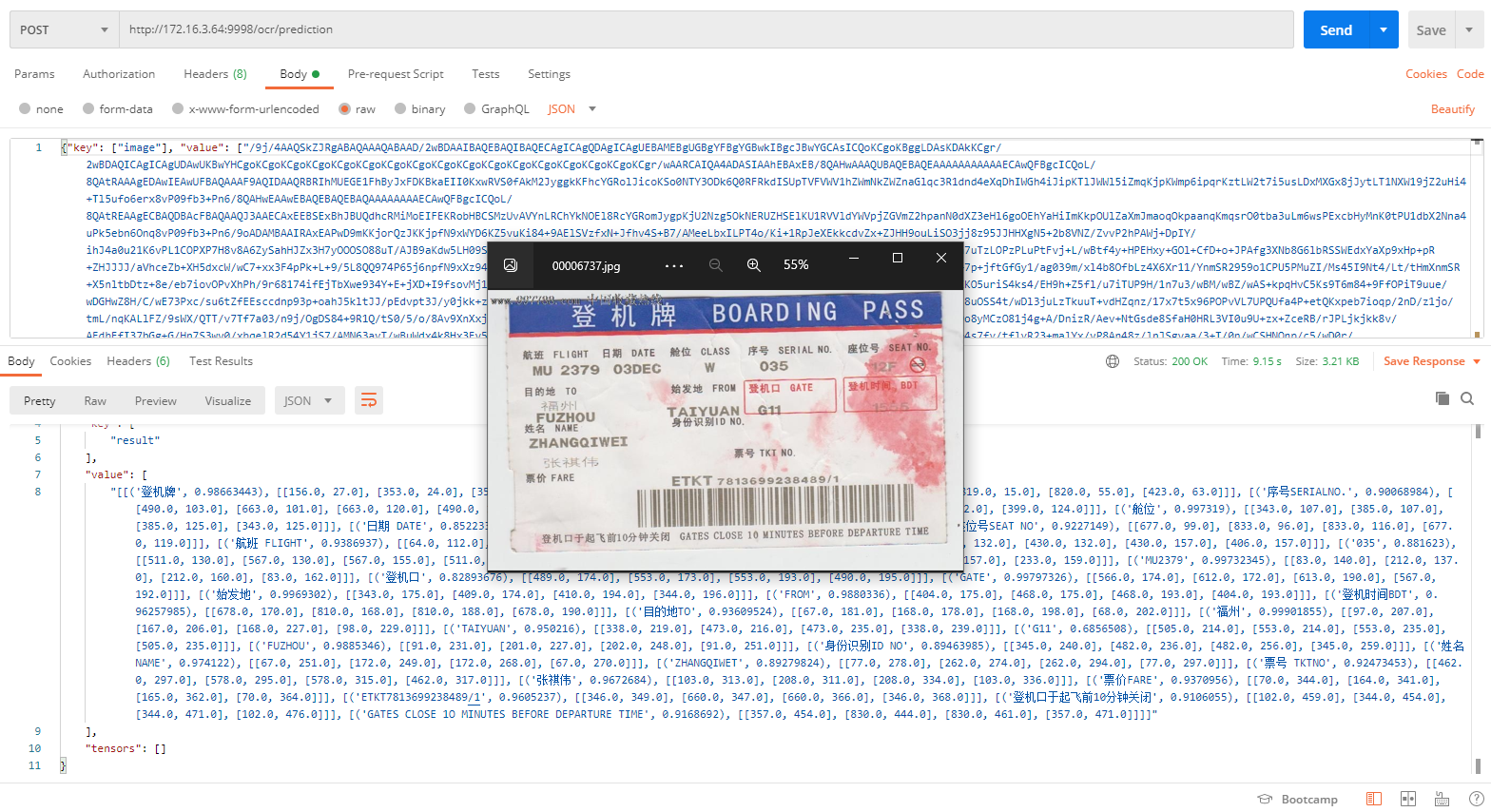1491x812 pixels.
Task: Open the console icon in status bar
Action: (1443, 799)
